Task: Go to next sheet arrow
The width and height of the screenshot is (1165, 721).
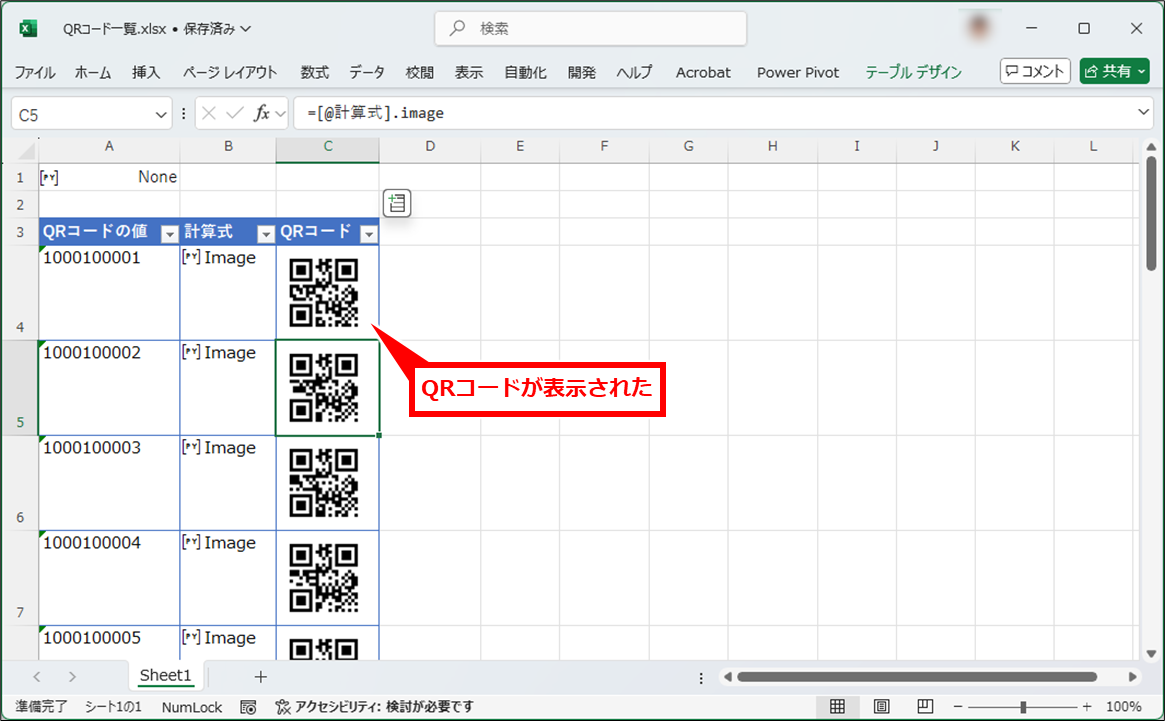Action: coord(72,676)
